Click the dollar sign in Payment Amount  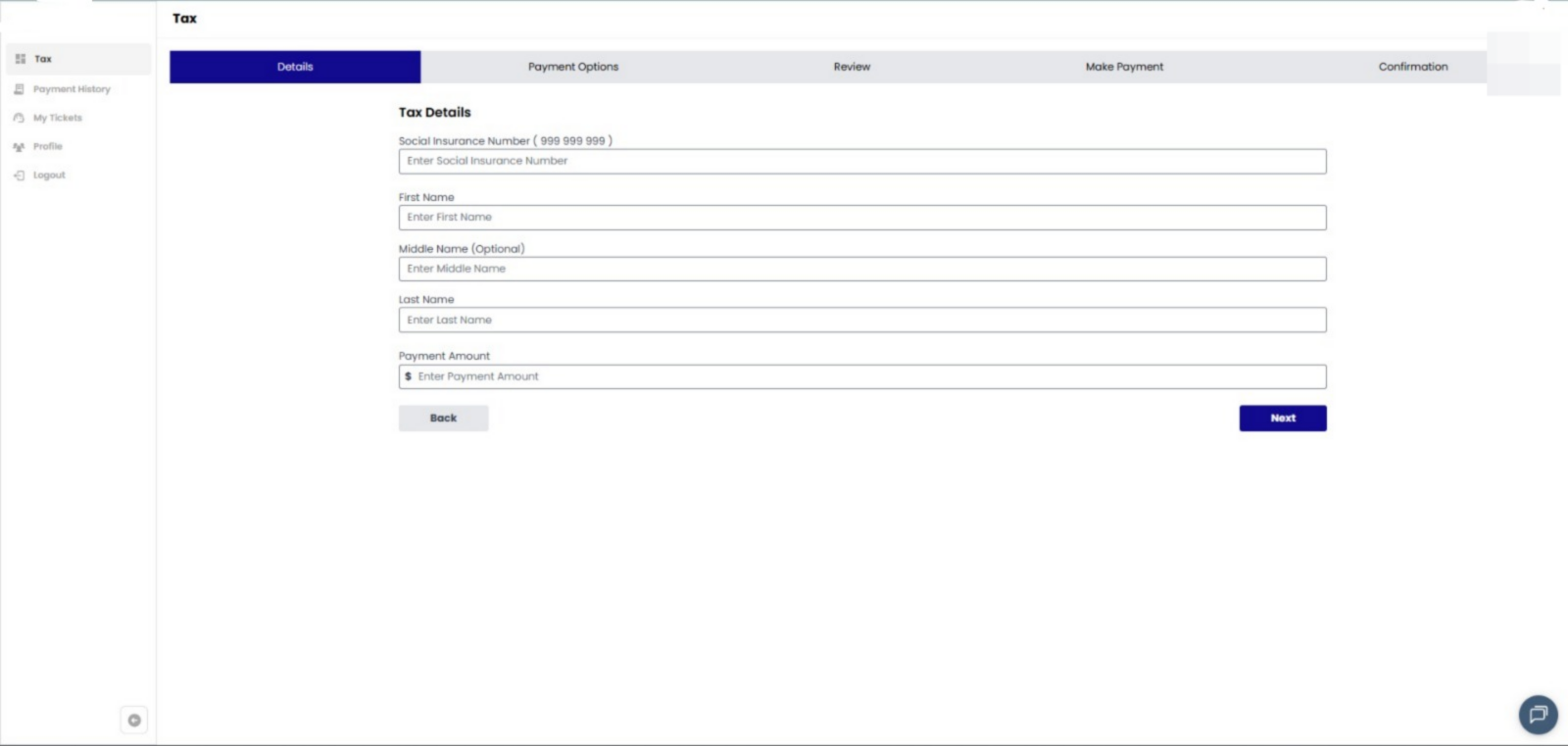408,376
